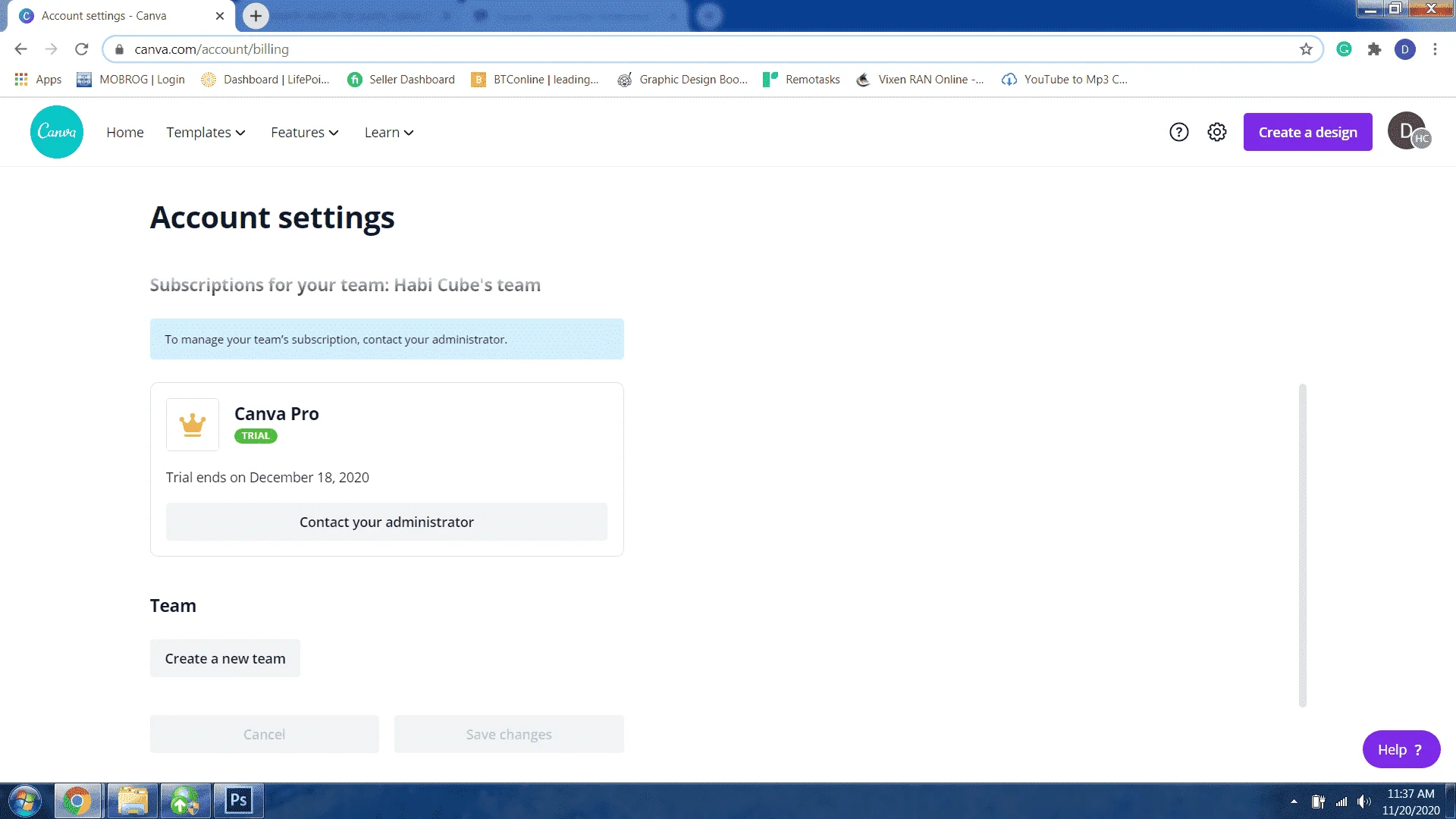Open the taskbar app with green arrow
1456x819 pixels.
click(x=185, y=801)
